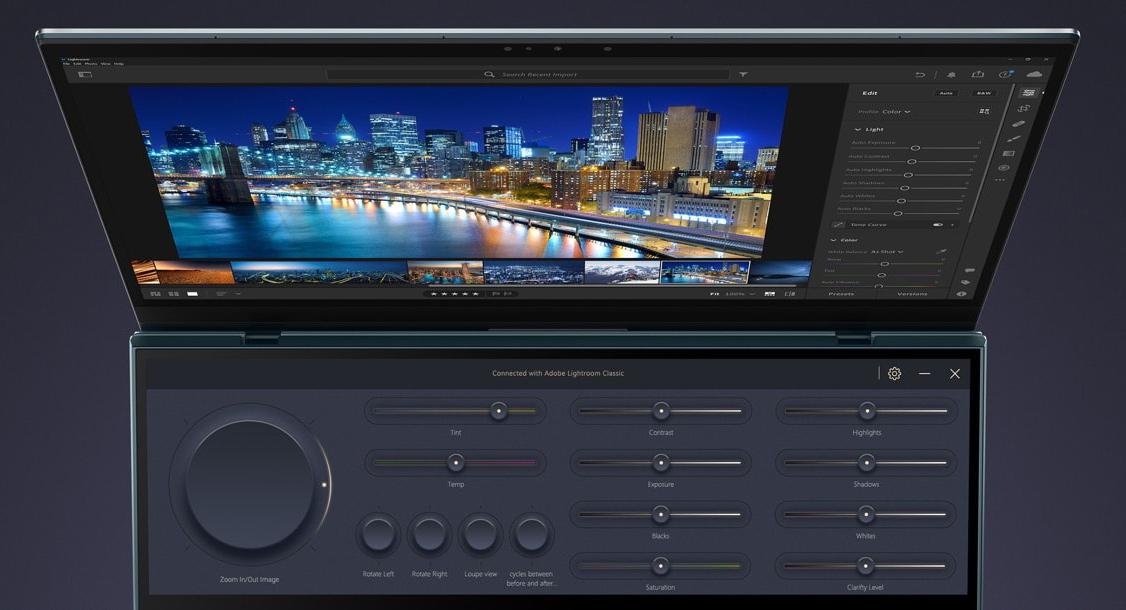Open the Profile Color dropdown

coord(896,112)
